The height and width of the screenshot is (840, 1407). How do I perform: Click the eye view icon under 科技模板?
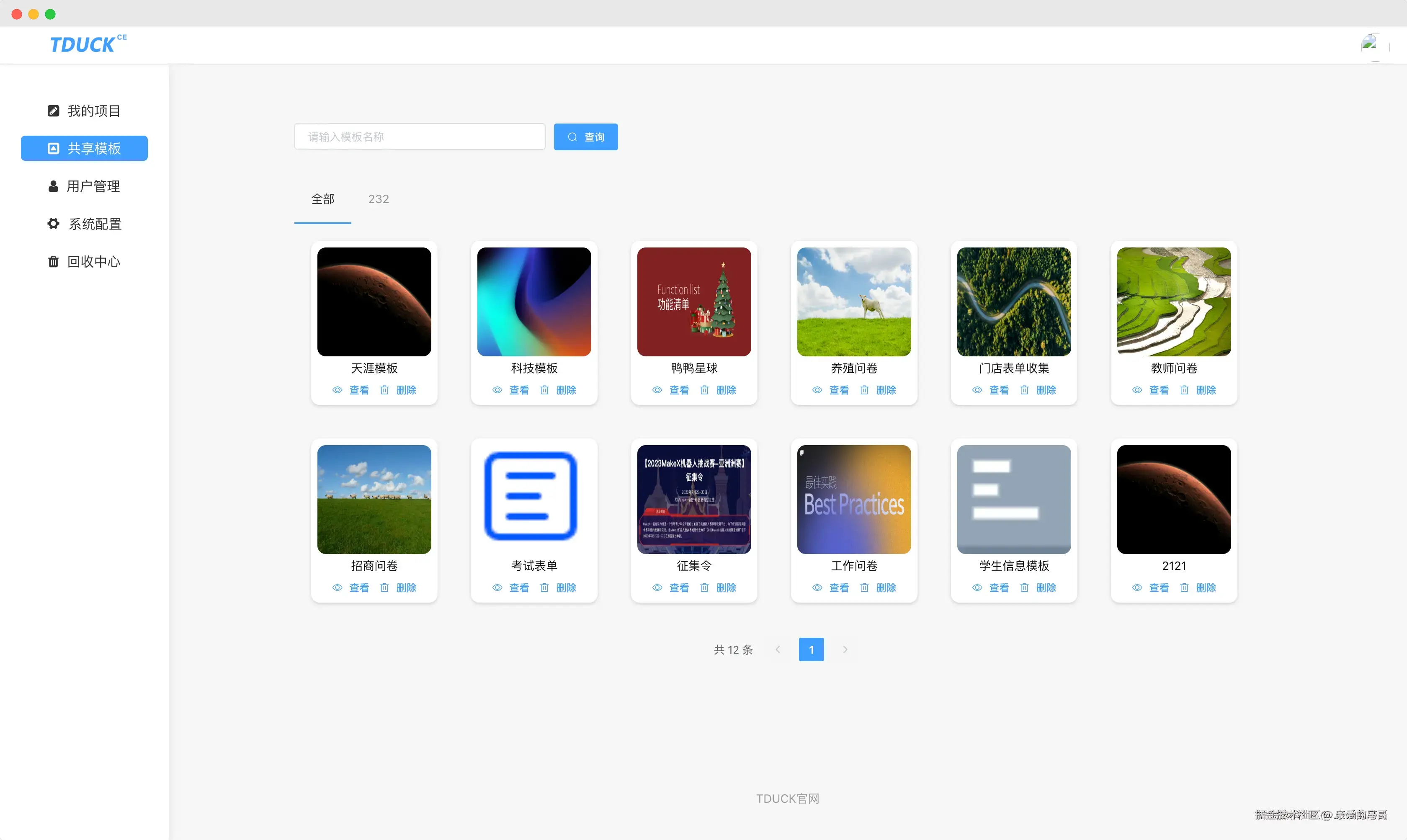point(497,390)
